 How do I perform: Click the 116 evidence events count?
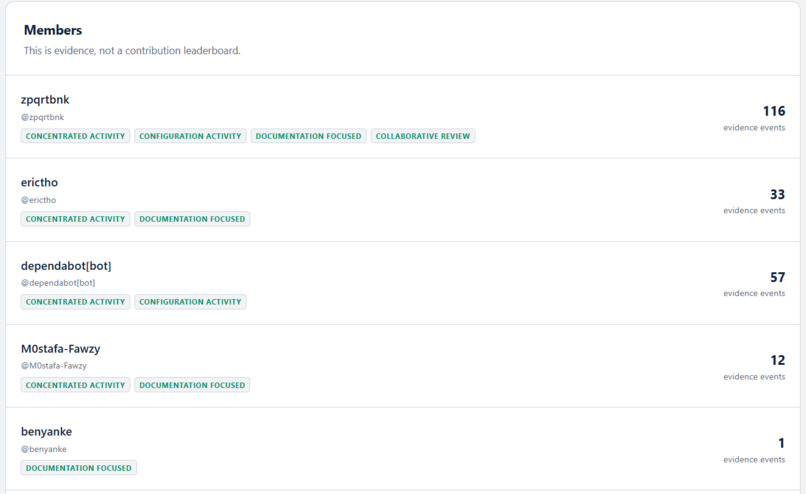[774, 111]
